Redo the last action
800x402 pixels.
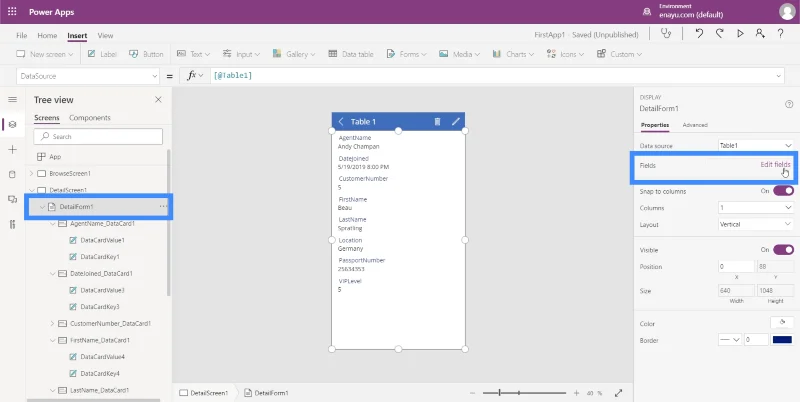(719, 34)
